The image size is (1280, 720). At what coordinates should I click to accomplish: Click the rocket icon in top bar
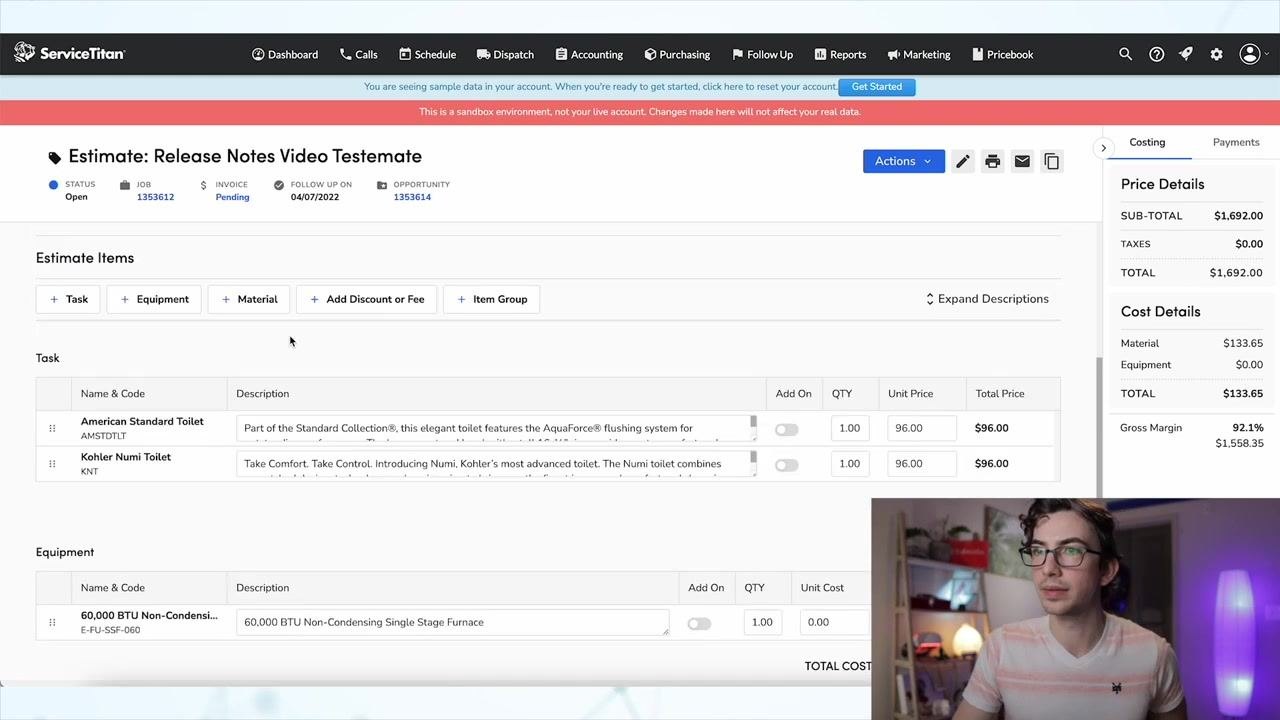(x=1186, y=54)
